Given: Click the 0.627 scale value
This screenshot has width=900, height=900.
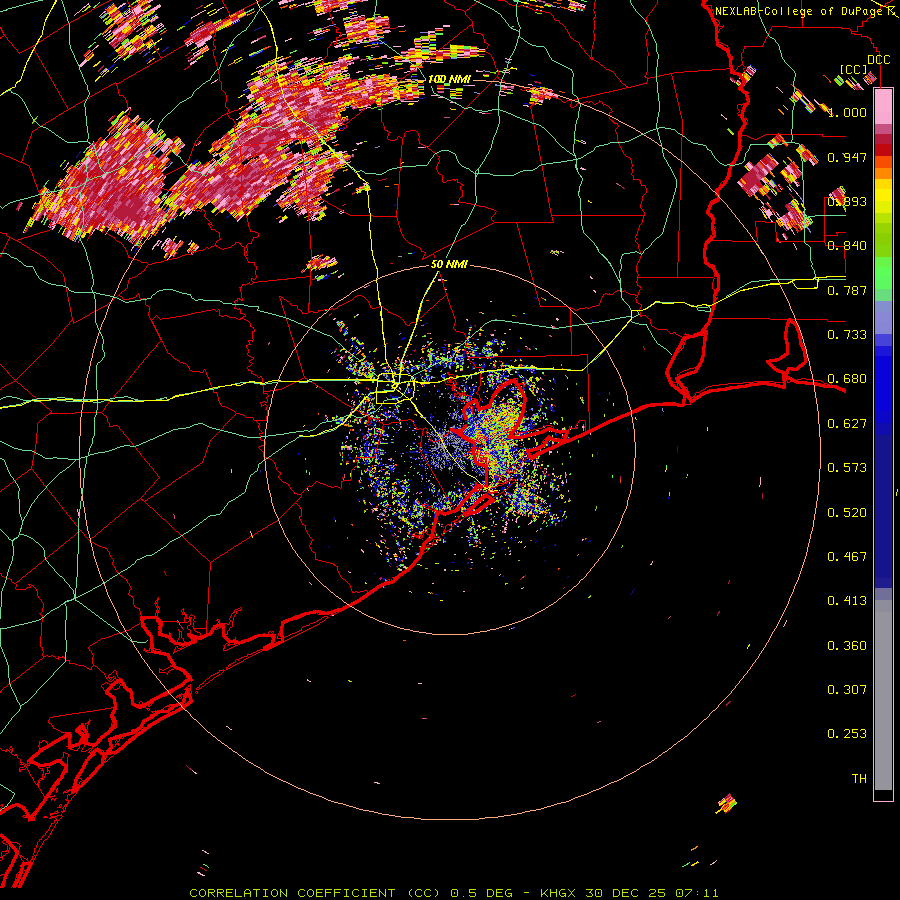Looking at the screenshot, I should (x=847, y=424).
